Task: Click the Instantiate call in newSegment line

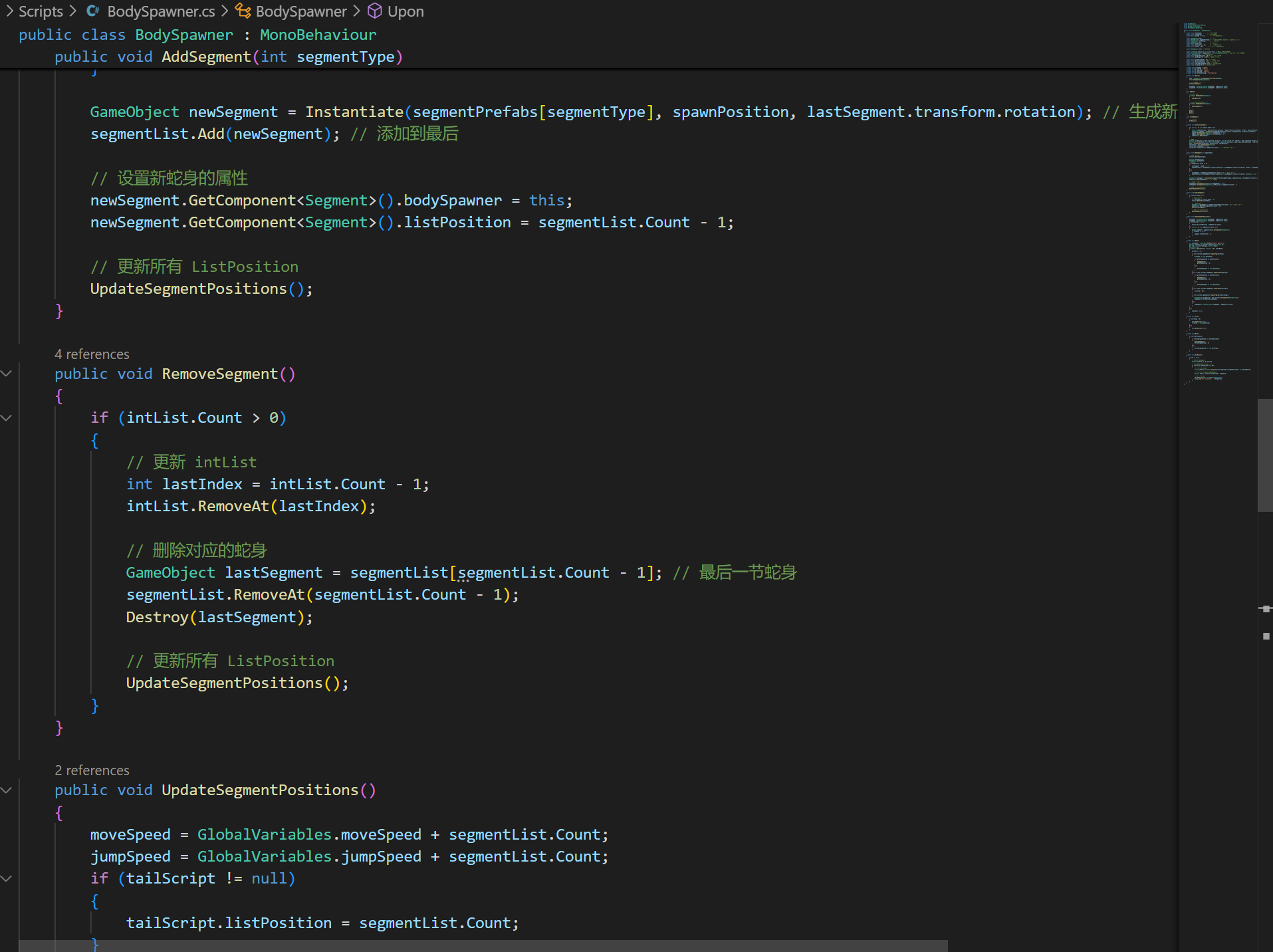Action: click(354, 112)
